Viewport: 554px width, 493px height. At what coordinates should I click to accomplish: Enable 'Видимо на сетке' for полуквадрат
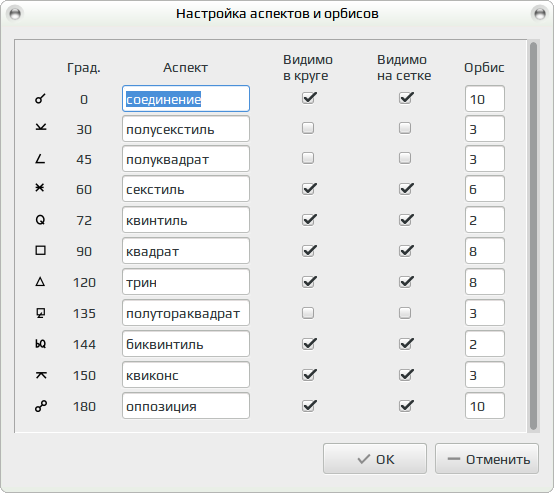pyautogui.click(x=405, y=158)
